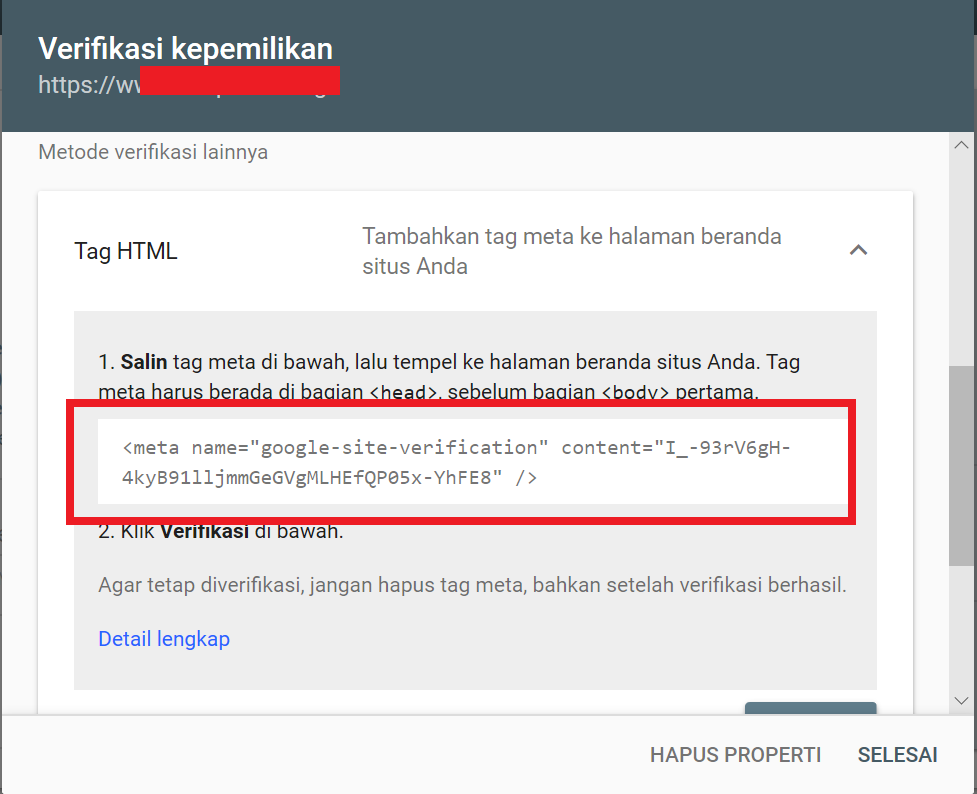Click the 'Tambahkan tag meta' description text
This screenshot has height=794, width=977.
click(571, 252)
